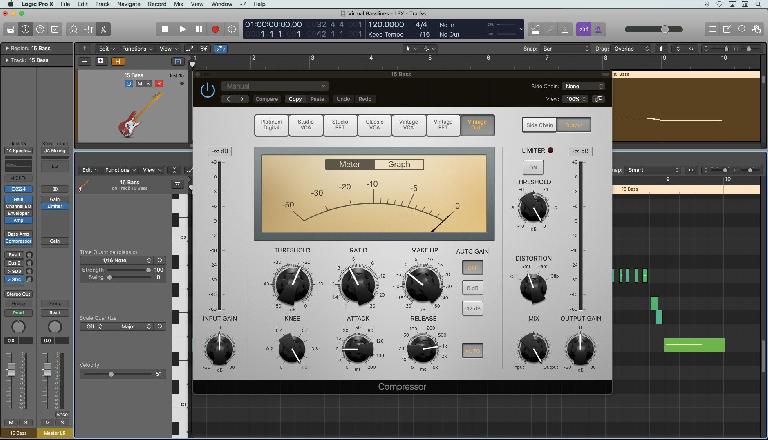Click the Auto Gain 0 dB button
Viewport: 768px width, 440px height.
(x=472, y=288)
